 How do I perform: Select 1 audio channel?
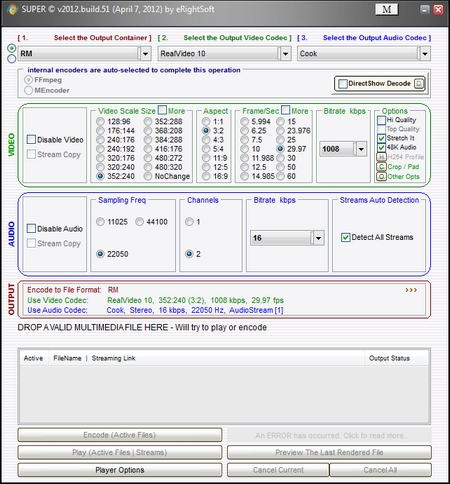pos(189,222)
